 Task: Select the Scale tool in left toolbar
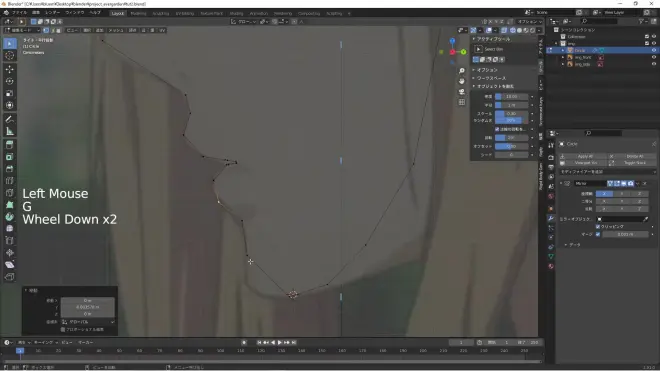(10, 93)
